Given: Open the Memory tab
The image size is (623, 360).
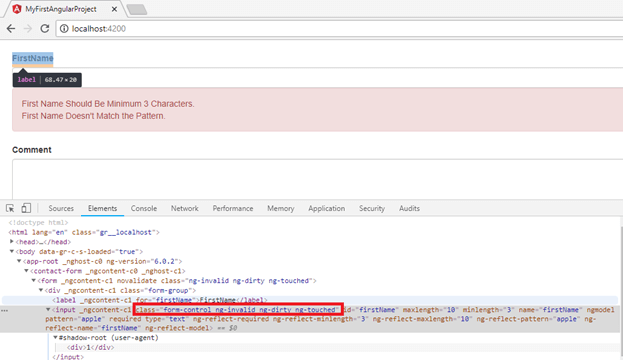Looking at the screenshot, I should (x=281, y=208).
